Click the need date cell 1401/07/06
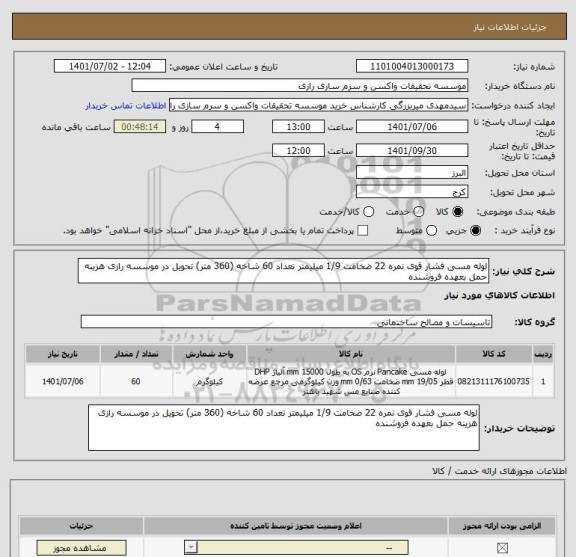Screen dimensions: 576x557 coord(62,381)
